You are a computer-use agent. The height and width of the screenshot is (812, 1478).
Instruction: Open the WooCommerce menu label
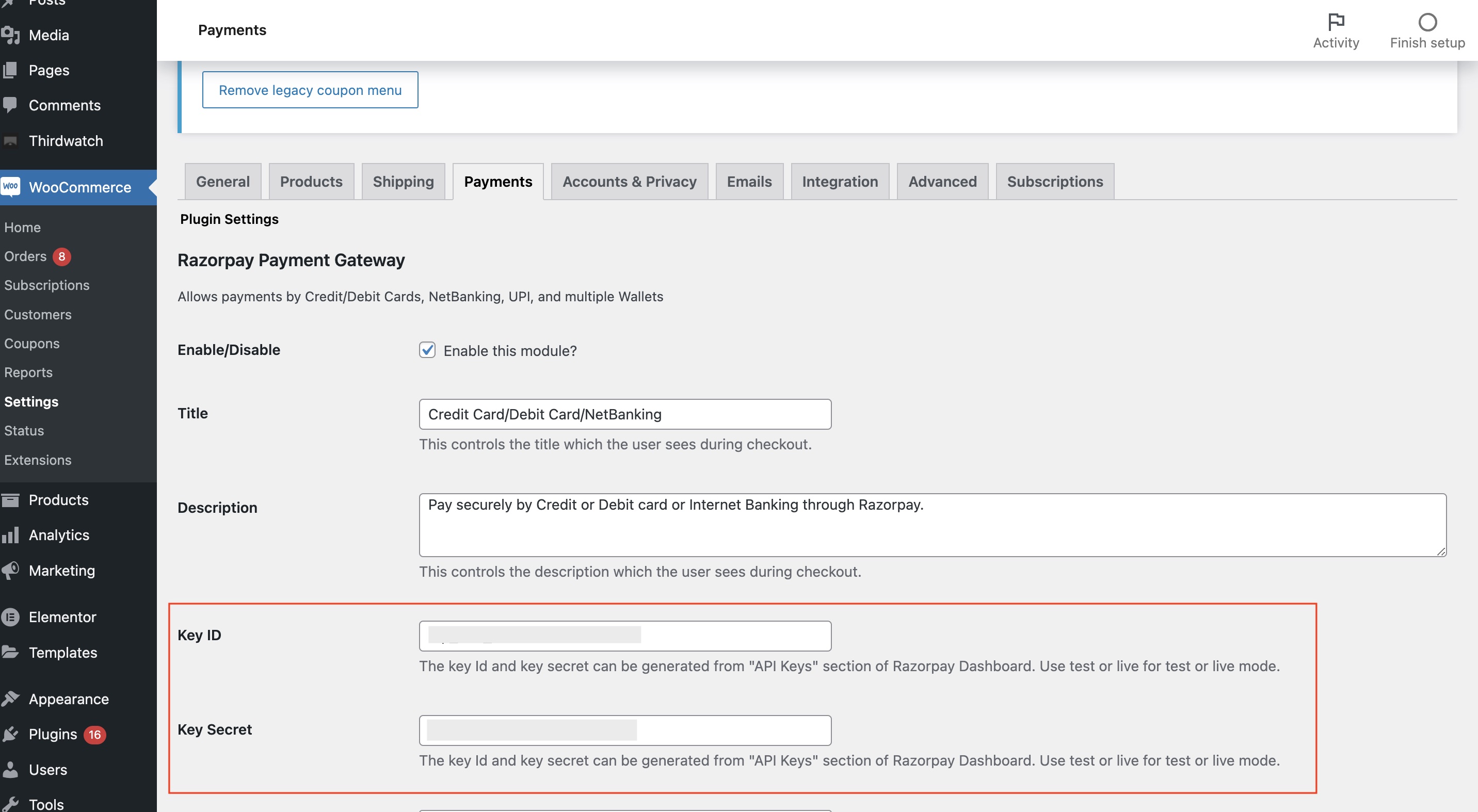(x=80, y=187)
